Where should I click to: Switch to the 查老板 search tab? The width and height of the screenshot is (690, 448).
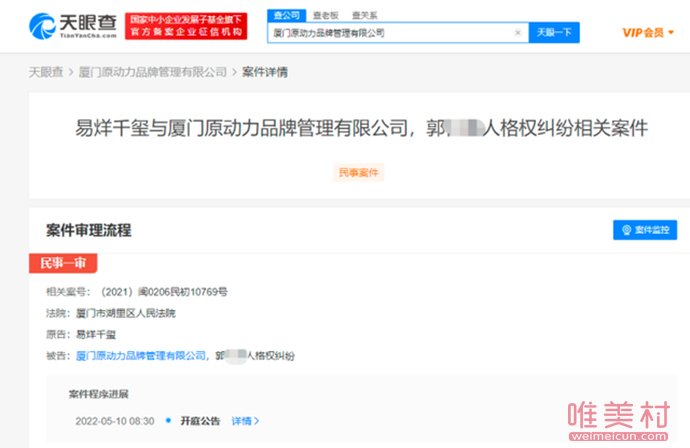326,15
